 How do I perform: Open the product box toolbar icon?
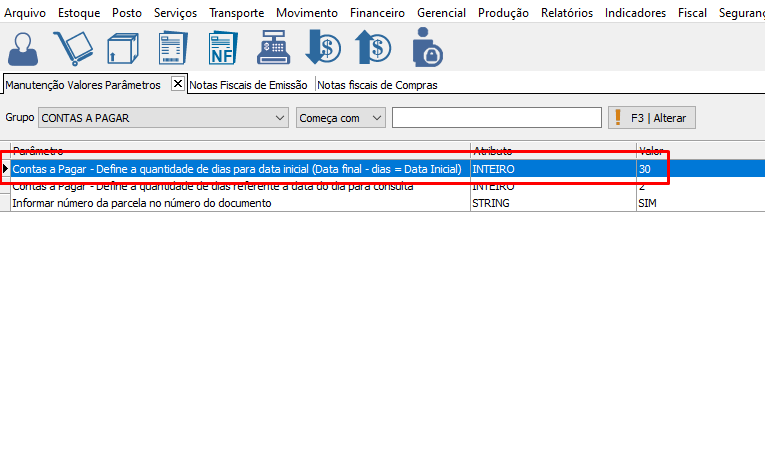pos(123,48)
